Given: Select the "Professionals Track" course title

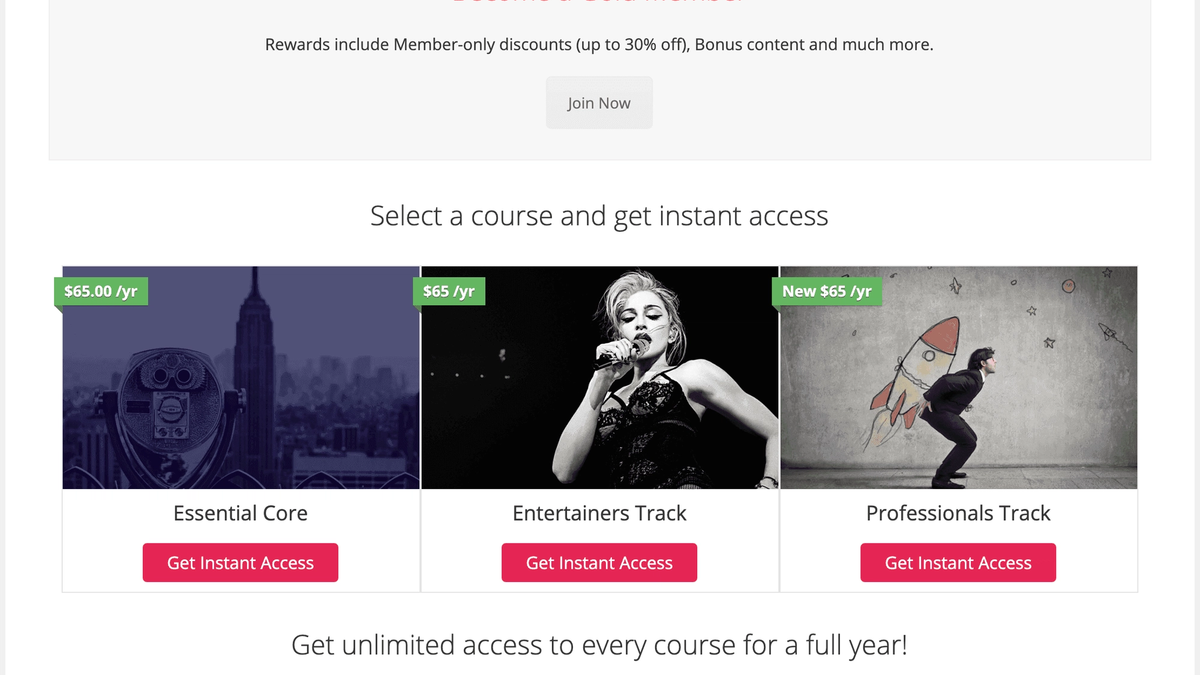Looking at the screenshot, I should tap(958, 513).
